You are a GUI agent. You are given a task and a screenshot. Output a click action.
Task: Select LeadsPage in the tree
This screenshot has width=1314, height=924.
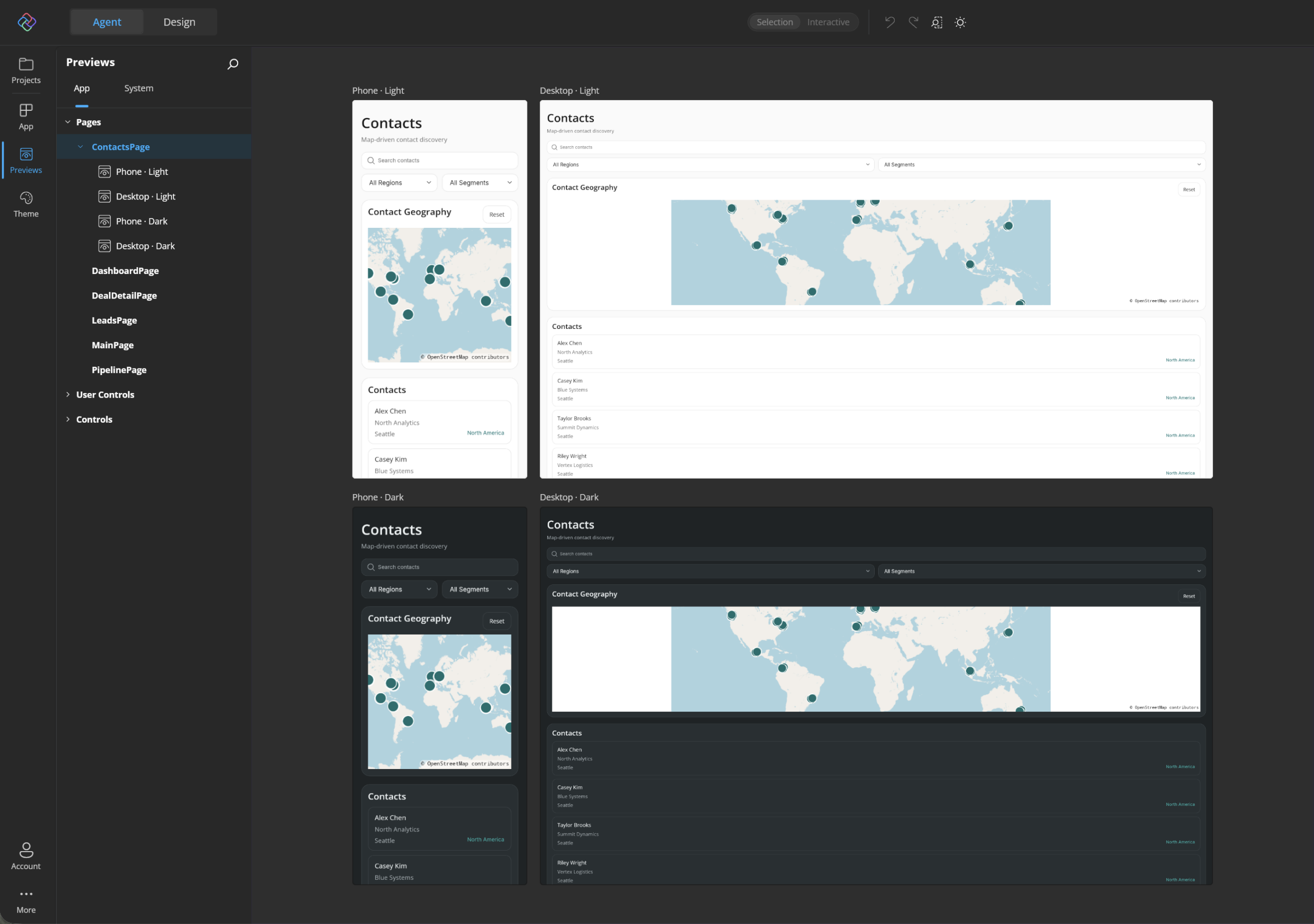pos(114,320)
